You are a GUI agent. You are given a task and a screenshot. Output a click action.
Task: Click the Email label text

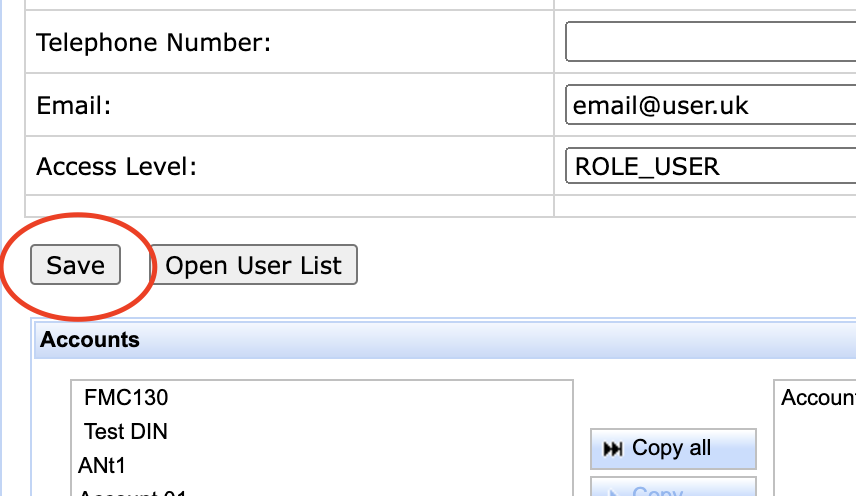click(73, 106)
